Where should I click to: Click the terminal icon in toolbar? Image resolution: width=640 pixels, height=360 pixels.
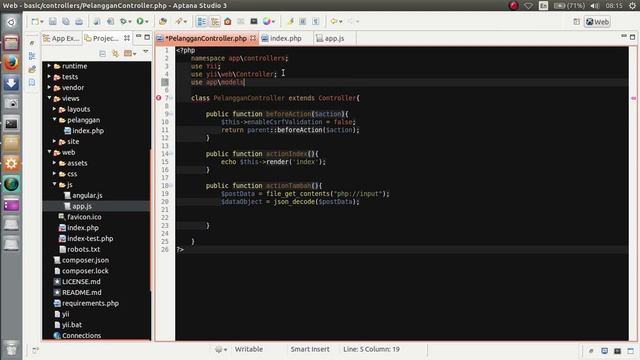point(253,21)
